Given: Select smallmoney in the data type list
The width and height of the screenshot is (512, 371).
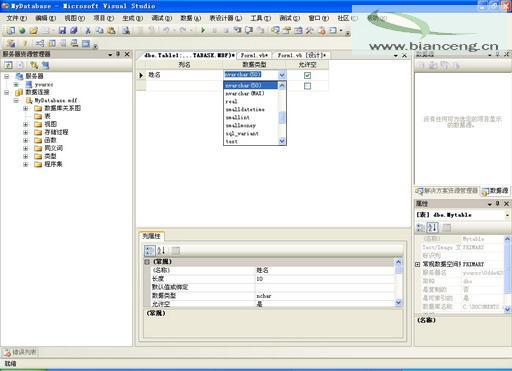Looking at the screenshot, I should [x=251, y=125].
